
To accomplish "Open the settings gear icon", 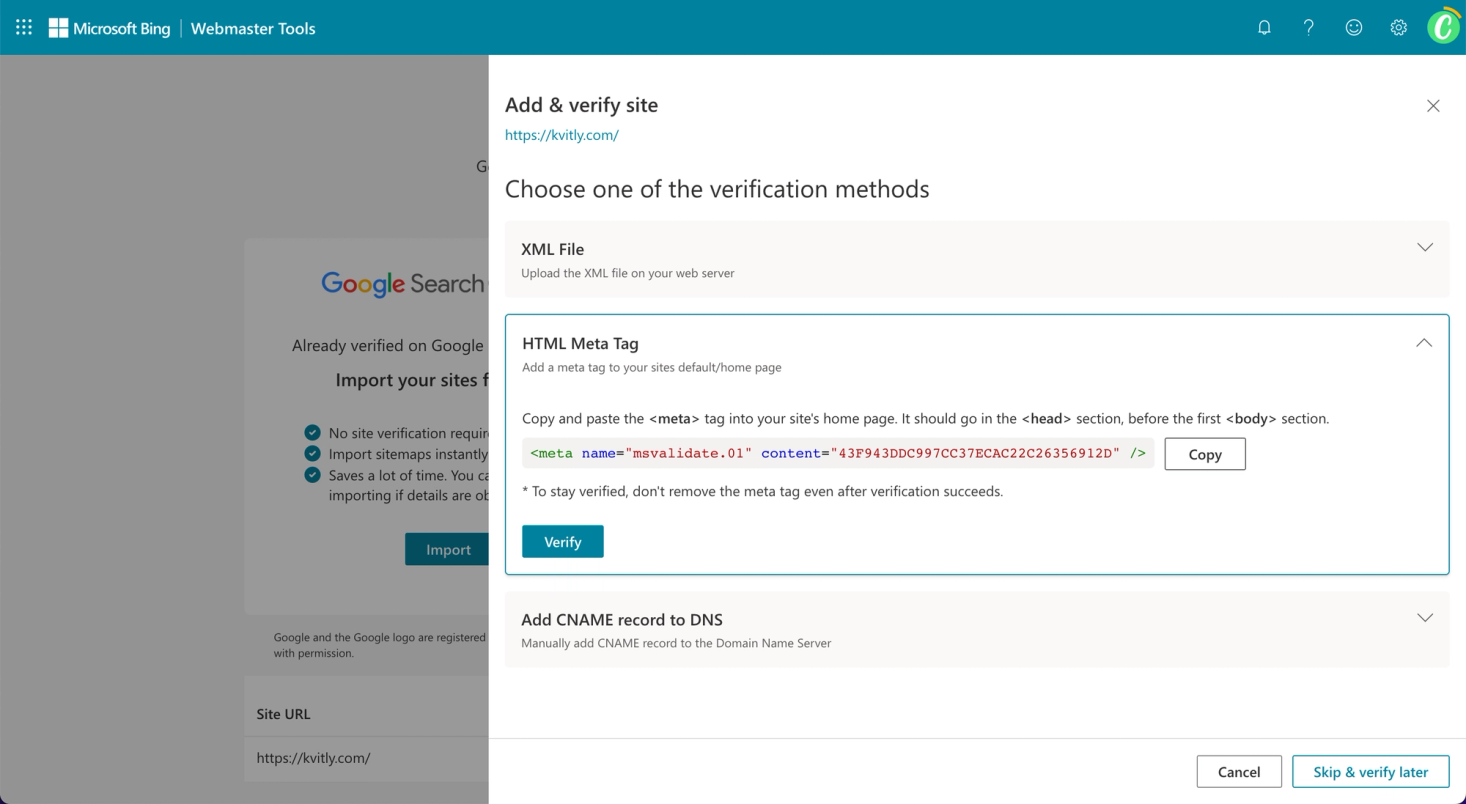I will pyautogui.click(x=1398, y=28).
